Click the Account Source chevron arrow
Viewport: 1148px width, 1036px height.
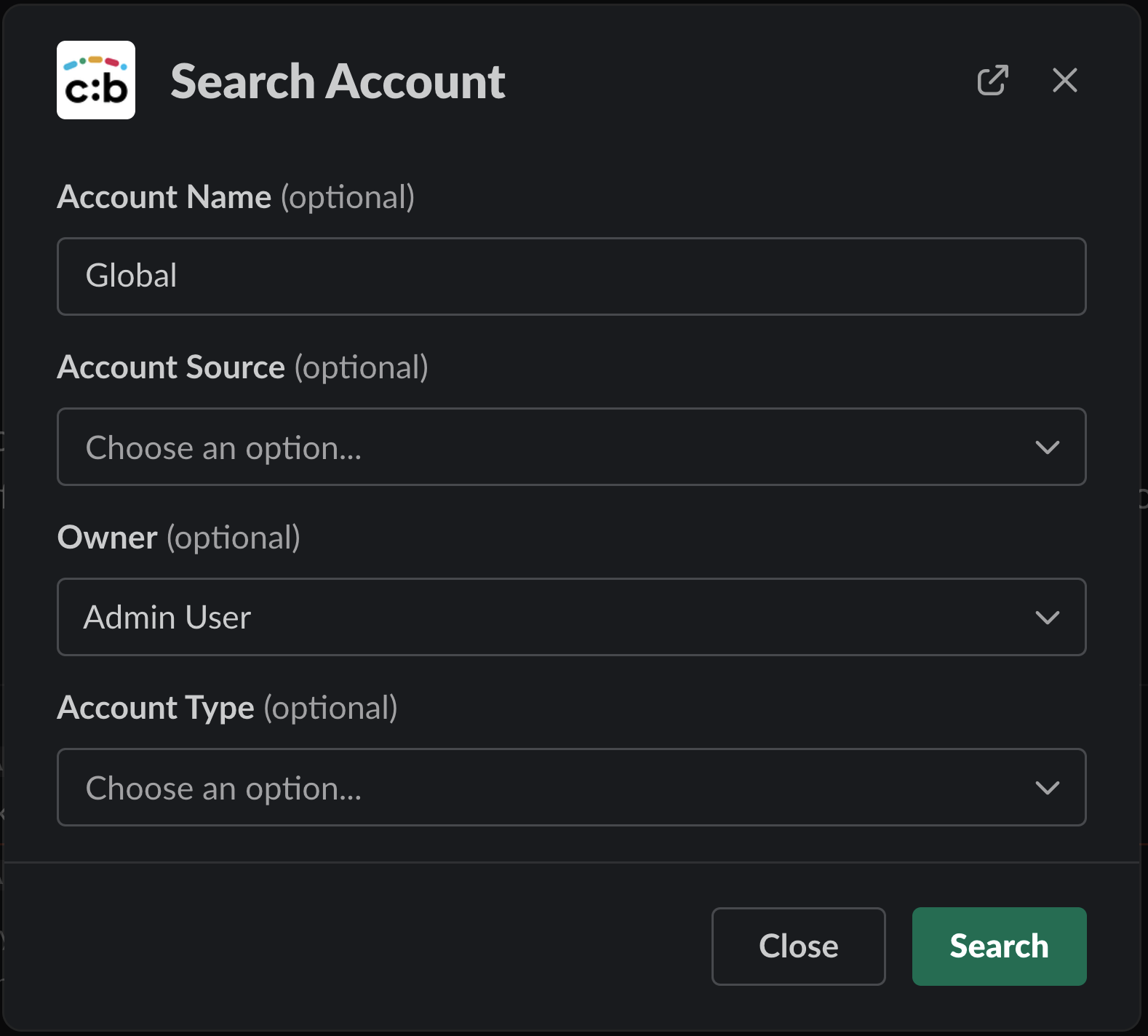1047,447
